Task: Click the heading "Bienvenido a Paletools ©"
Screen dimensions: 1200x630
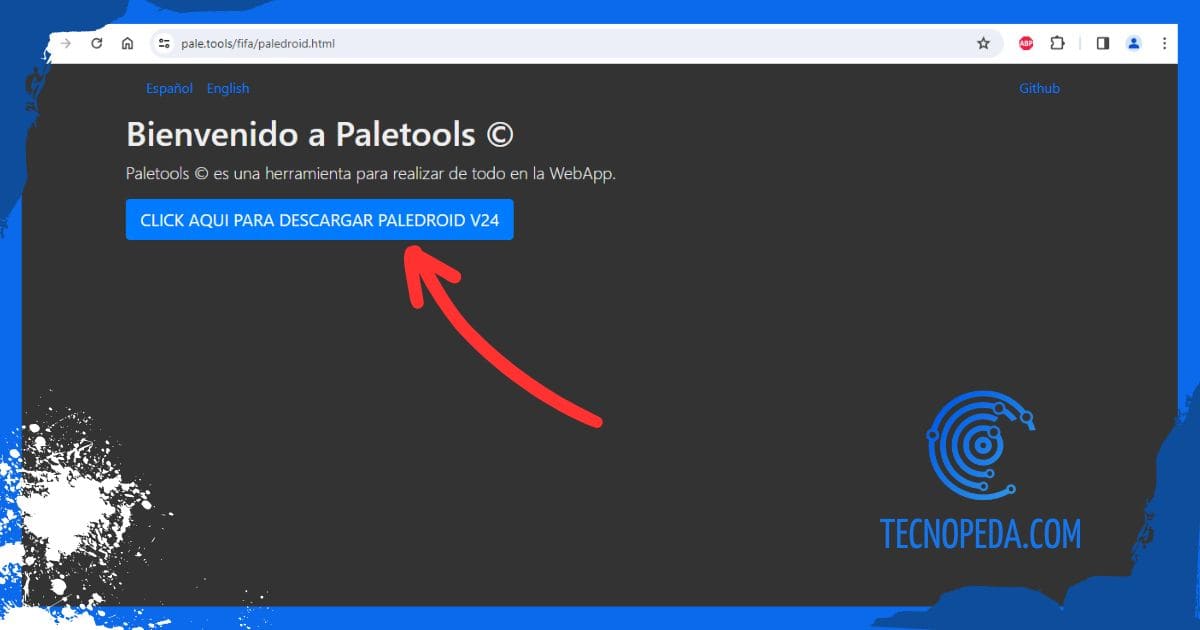Action: tap(320, 134)
